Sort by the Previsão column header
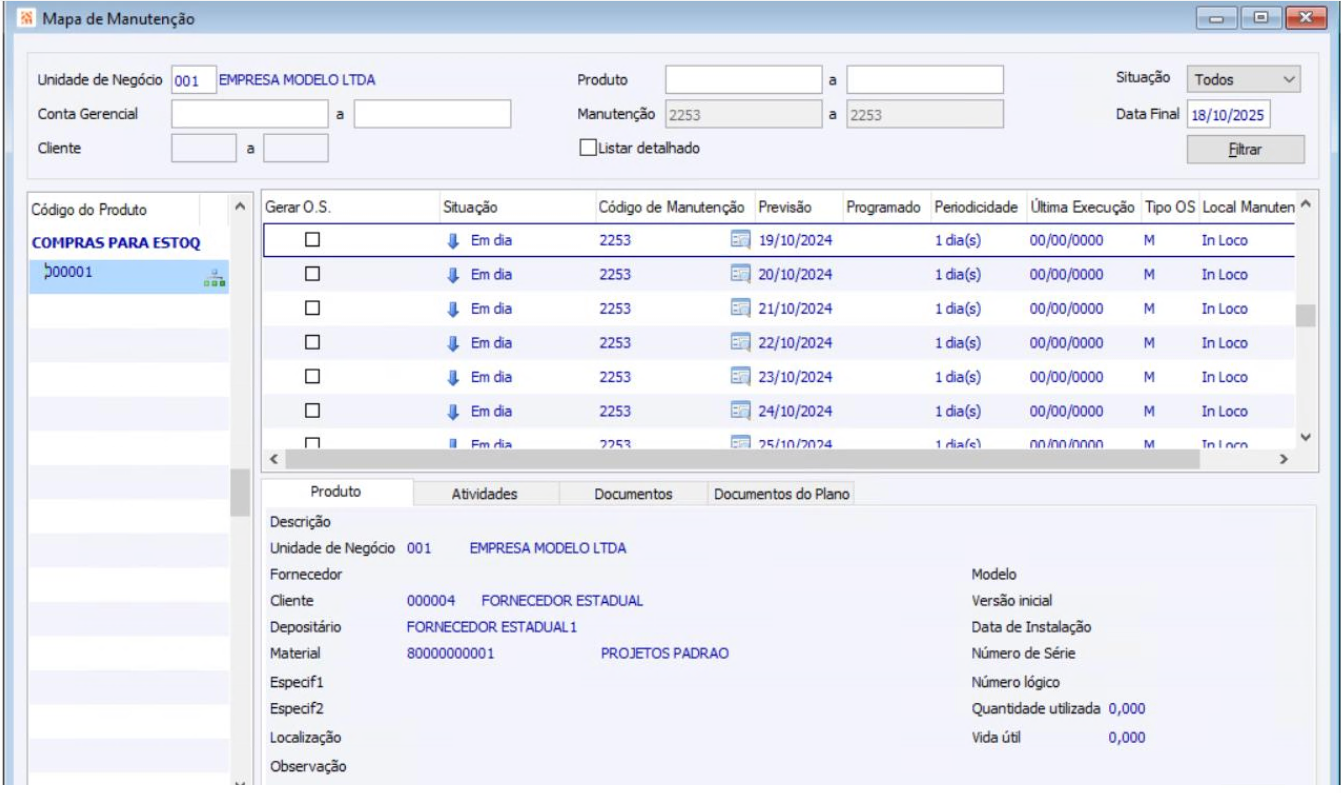Image resolution: width=1341 pixels, height=793 pixels. click(x=784, y=206)
